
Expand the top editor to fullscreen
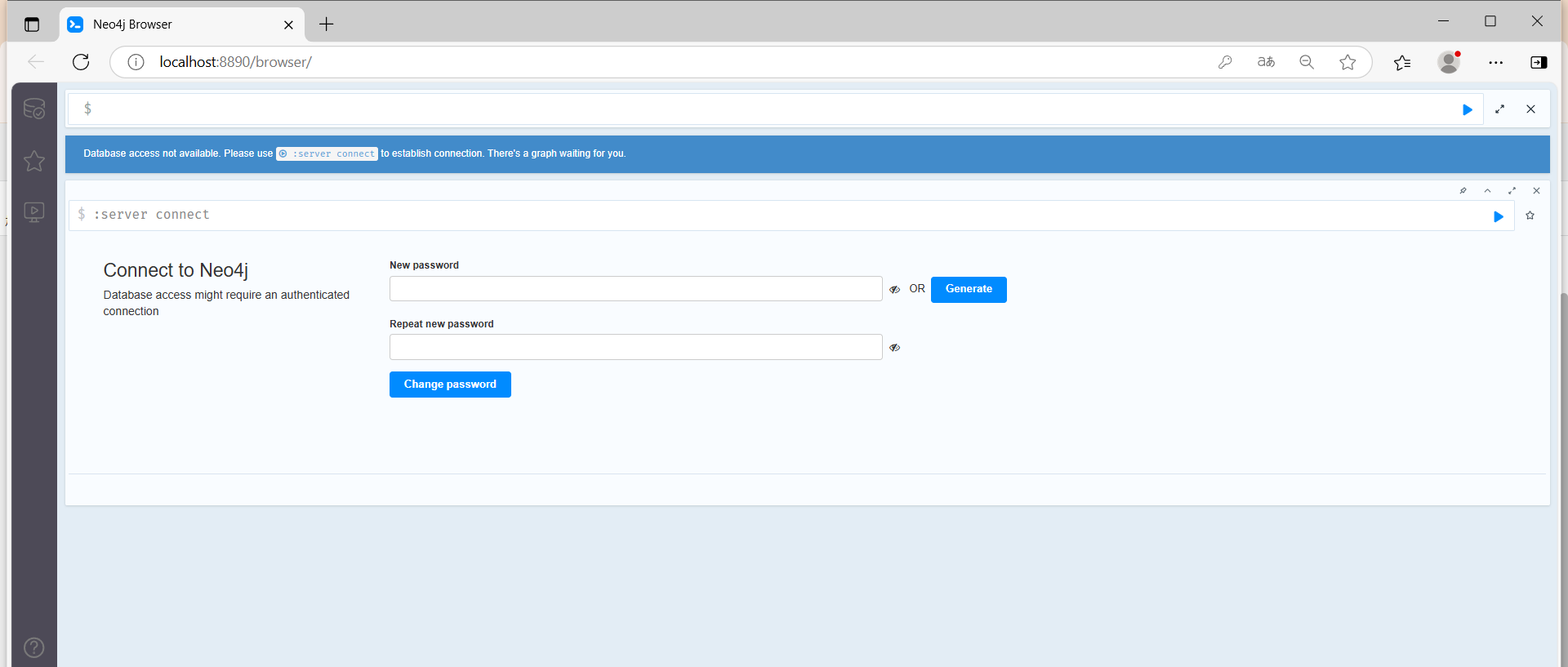pos(1499,109)
